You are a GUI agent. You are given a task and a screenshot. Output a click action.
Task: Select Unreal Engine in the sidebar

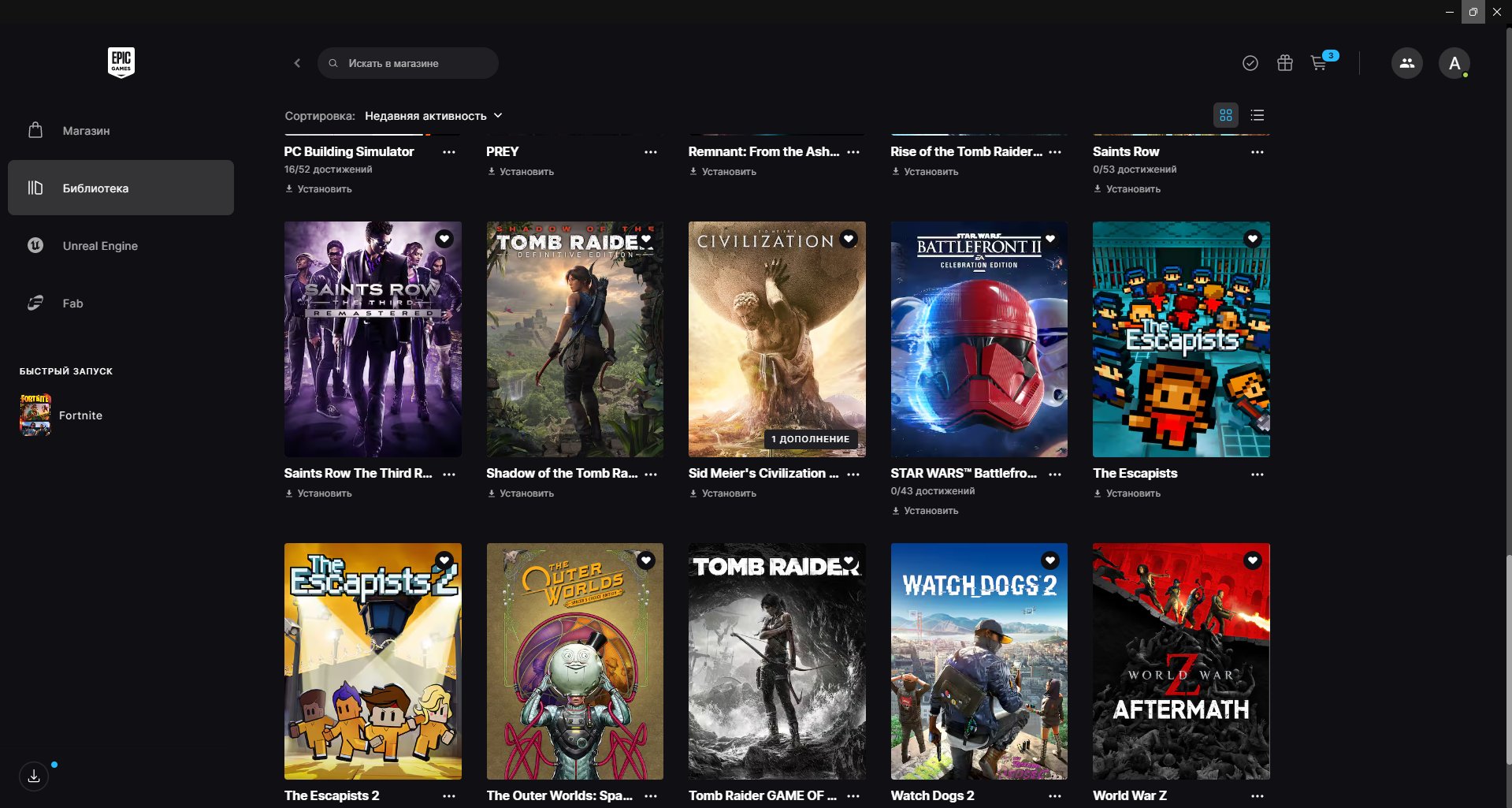pos(100,246)
